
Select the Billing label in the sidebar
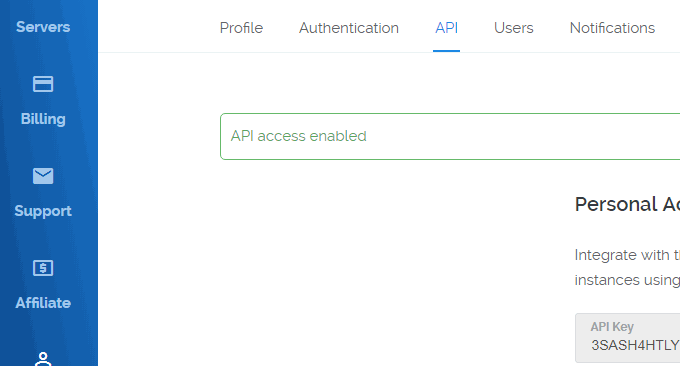[43, 119]
